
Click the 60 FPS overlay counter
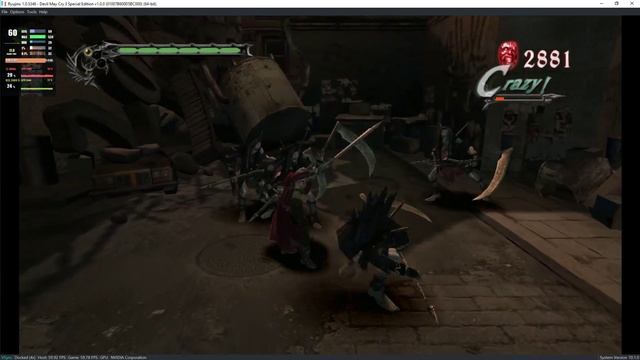point(13,33)
